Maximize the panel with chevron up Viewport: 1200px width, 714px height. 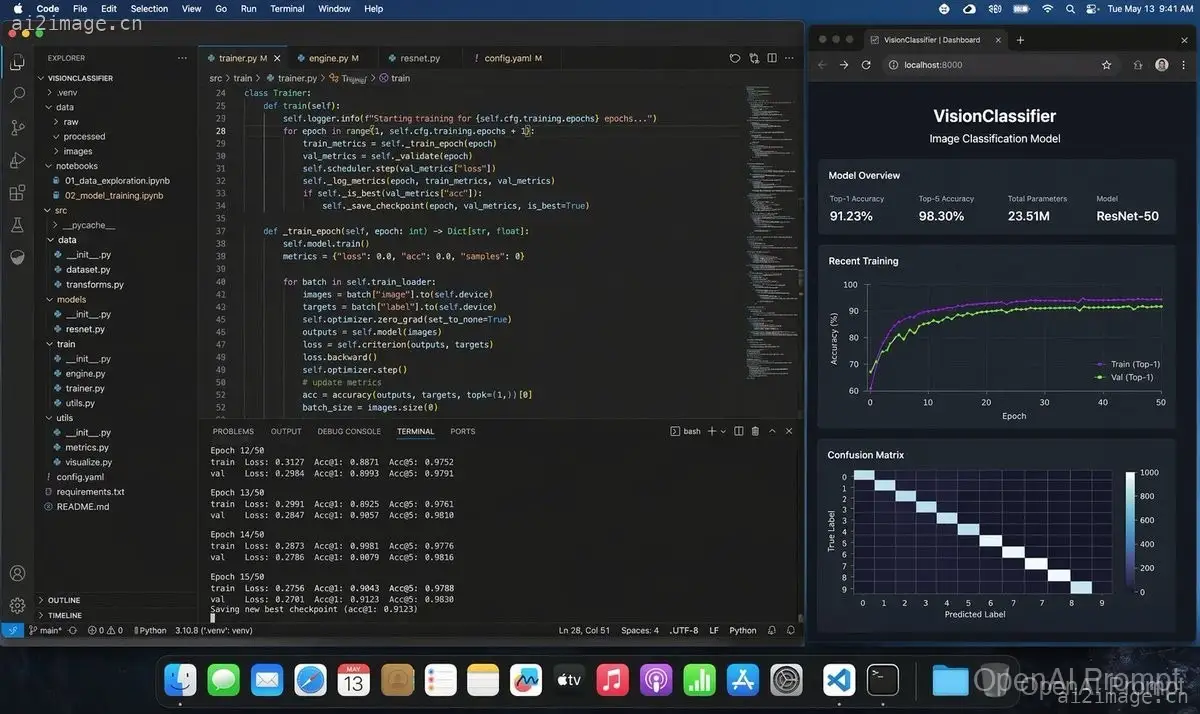[x=773, y=431]
